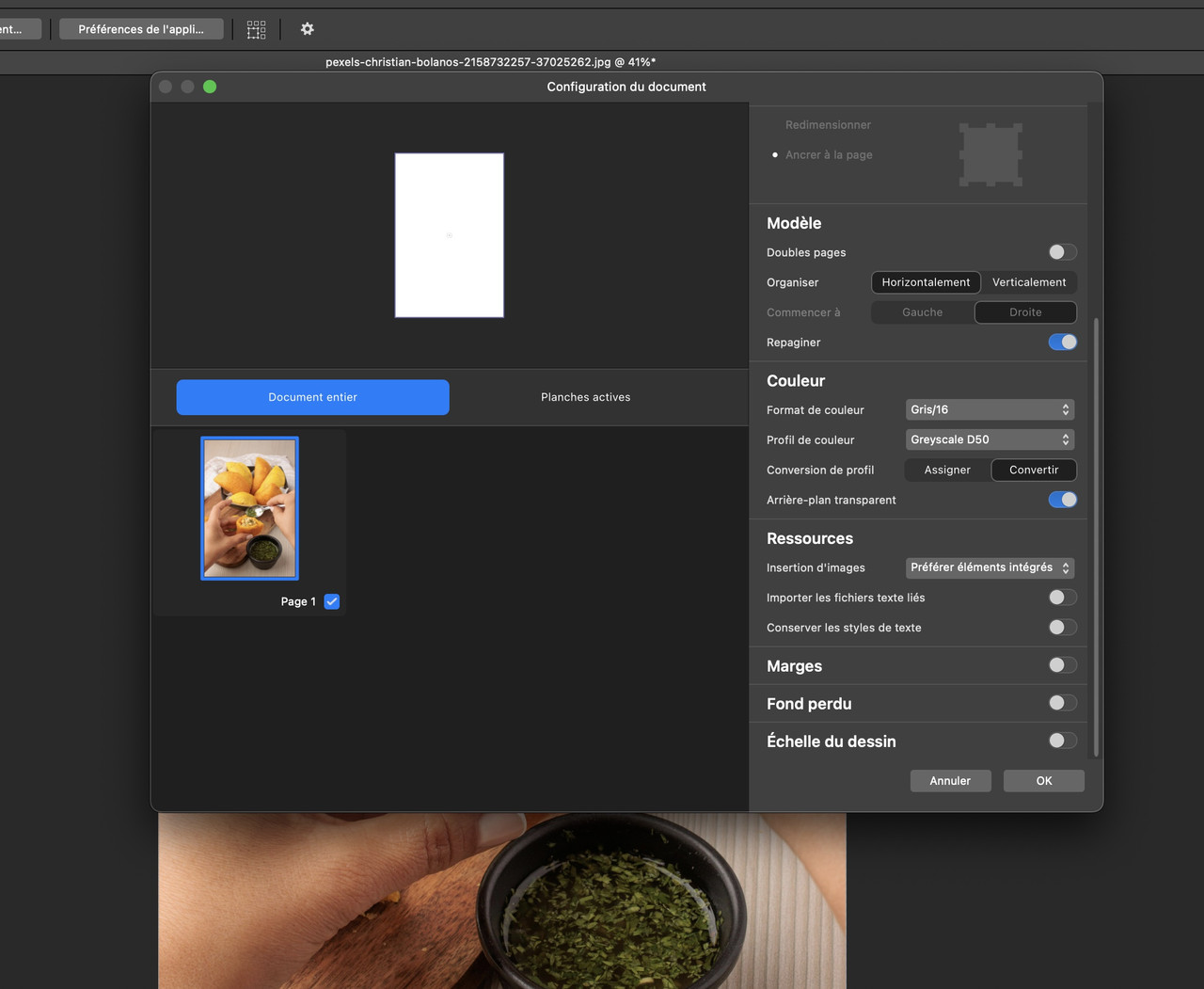Select Droite as starting side

point(1025,312)
